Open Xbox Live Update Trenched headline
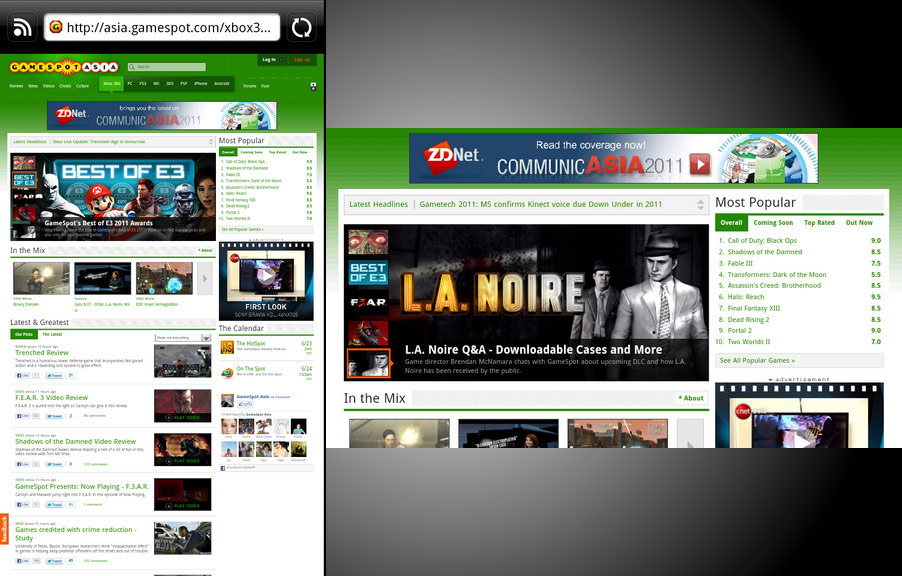902x576 pixels. click(99, 142)
